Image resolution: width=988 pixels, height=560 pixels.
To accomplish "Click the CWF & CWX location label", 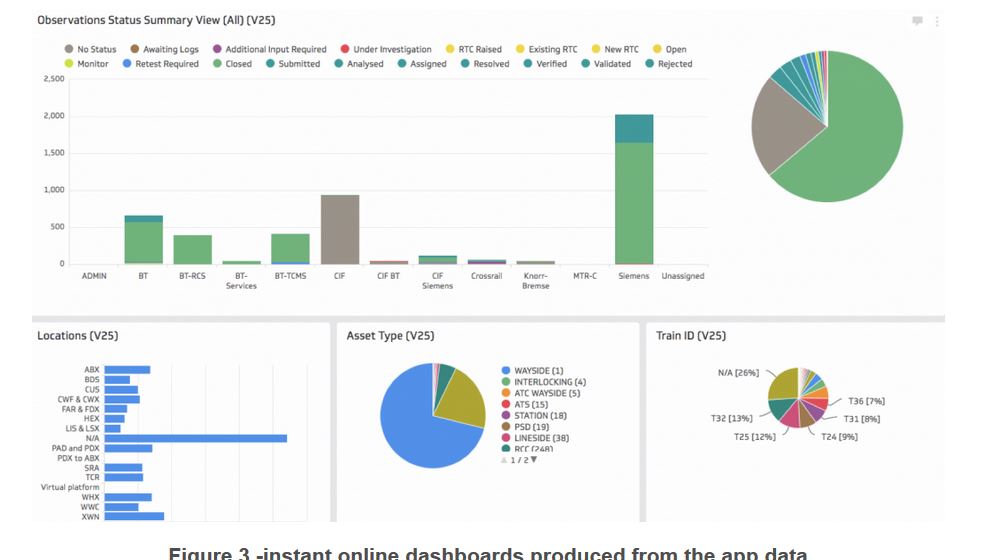I will coord(78,399).
